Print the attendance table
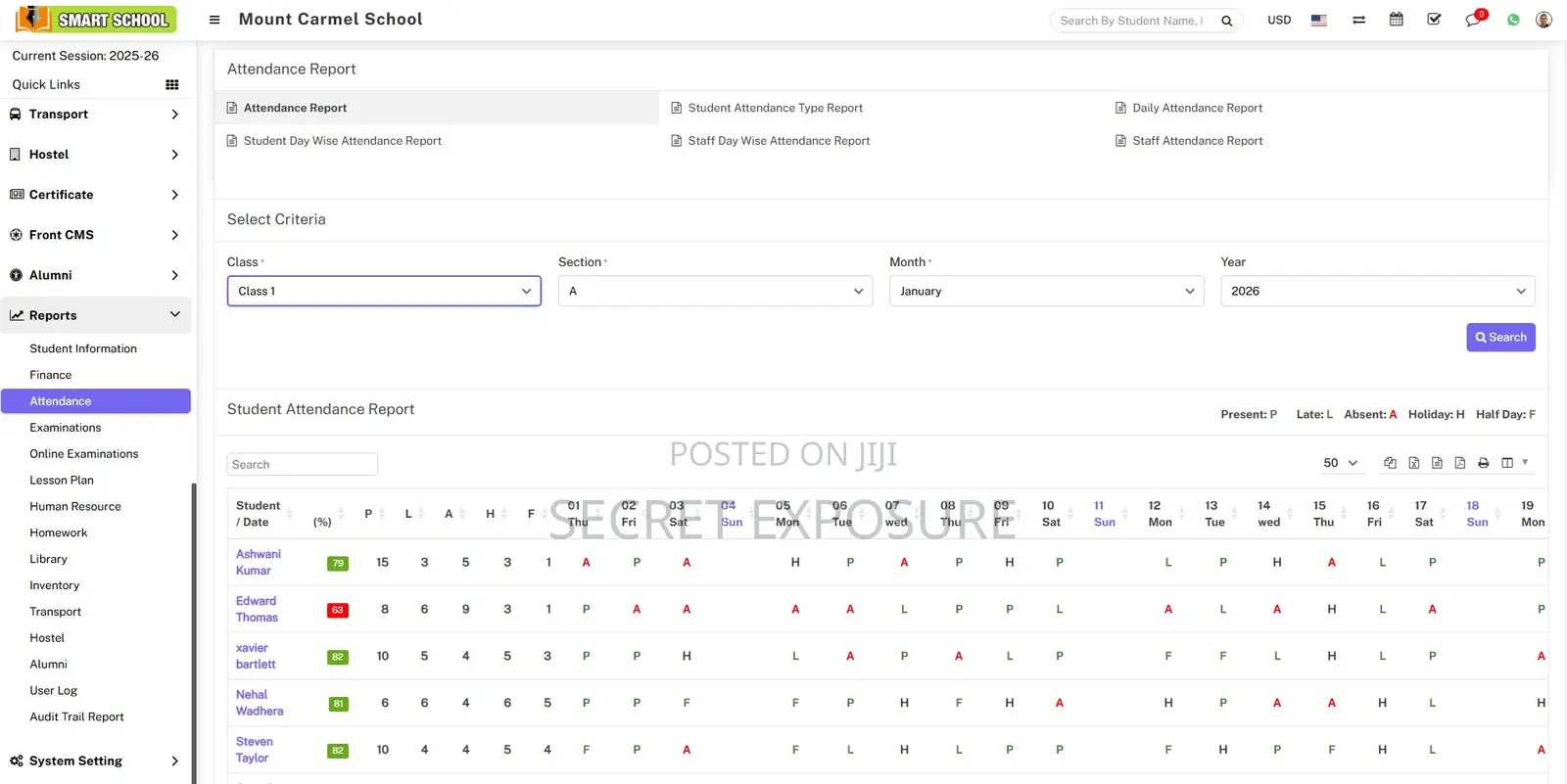 (x=1484, y=463)
